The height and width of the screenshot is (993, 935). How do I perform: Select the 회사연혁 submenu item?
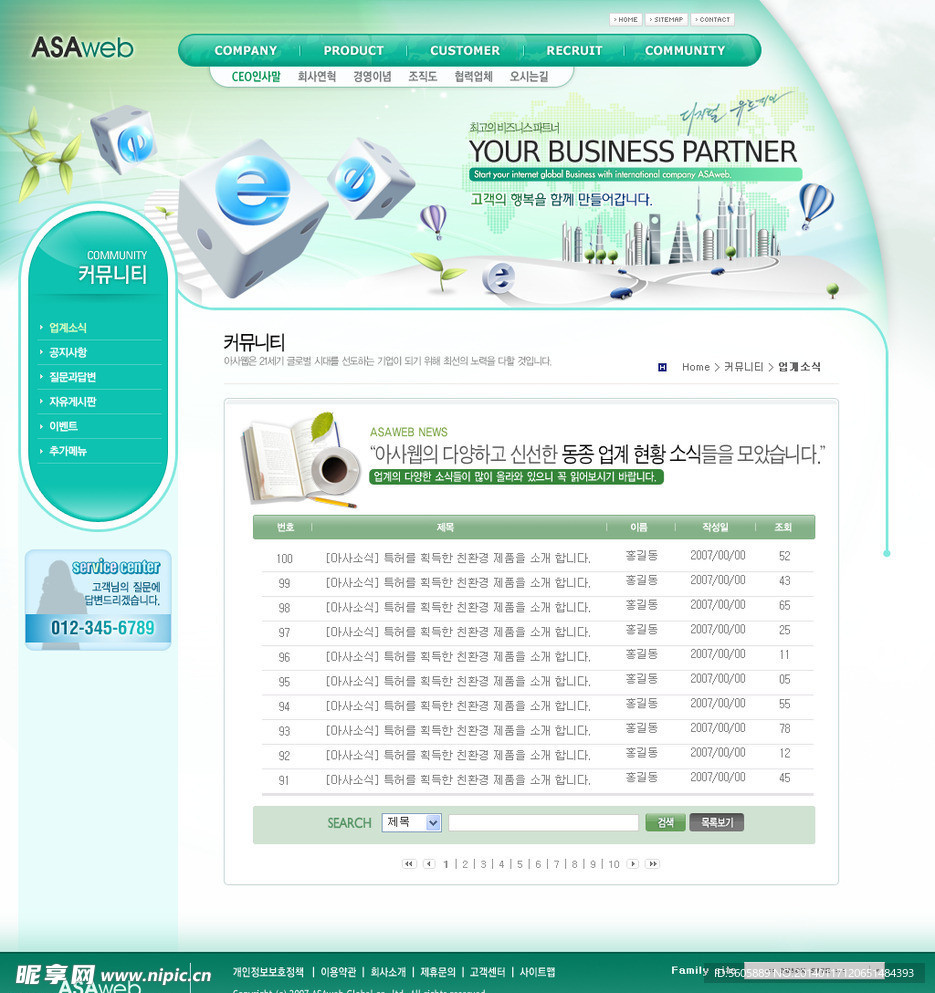click(x=317, y=77)
